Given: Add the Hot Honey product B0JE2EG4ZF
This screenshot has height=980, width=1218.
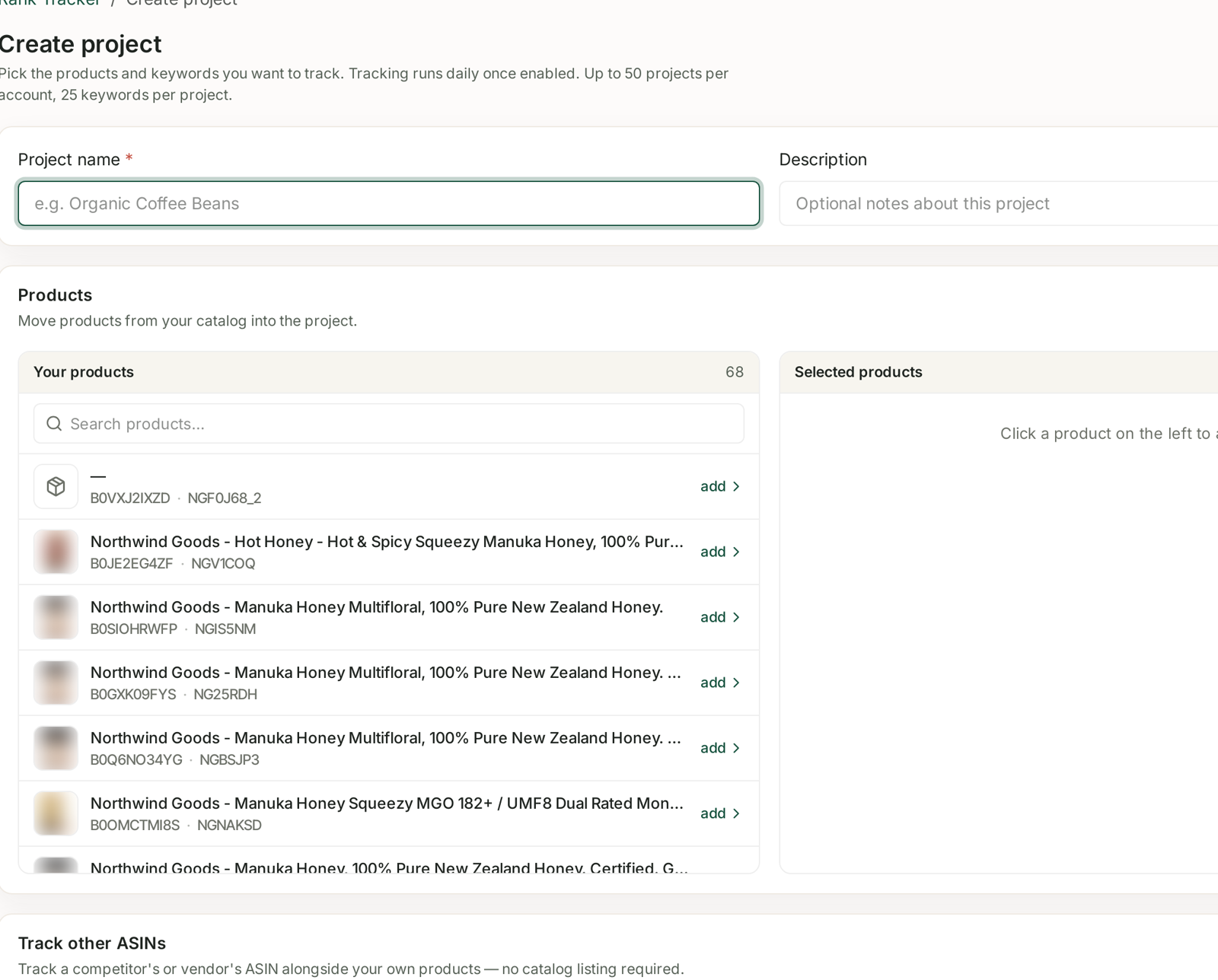Looking at the screenshot, I should pos(720,552).
